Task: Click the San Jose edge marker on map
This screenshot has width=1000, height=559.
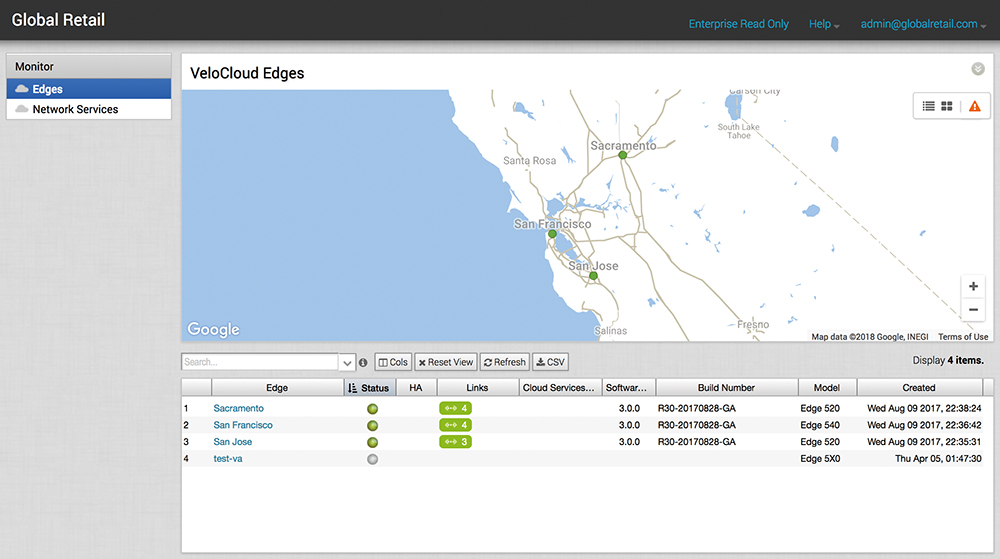Action: coord(593,276)
